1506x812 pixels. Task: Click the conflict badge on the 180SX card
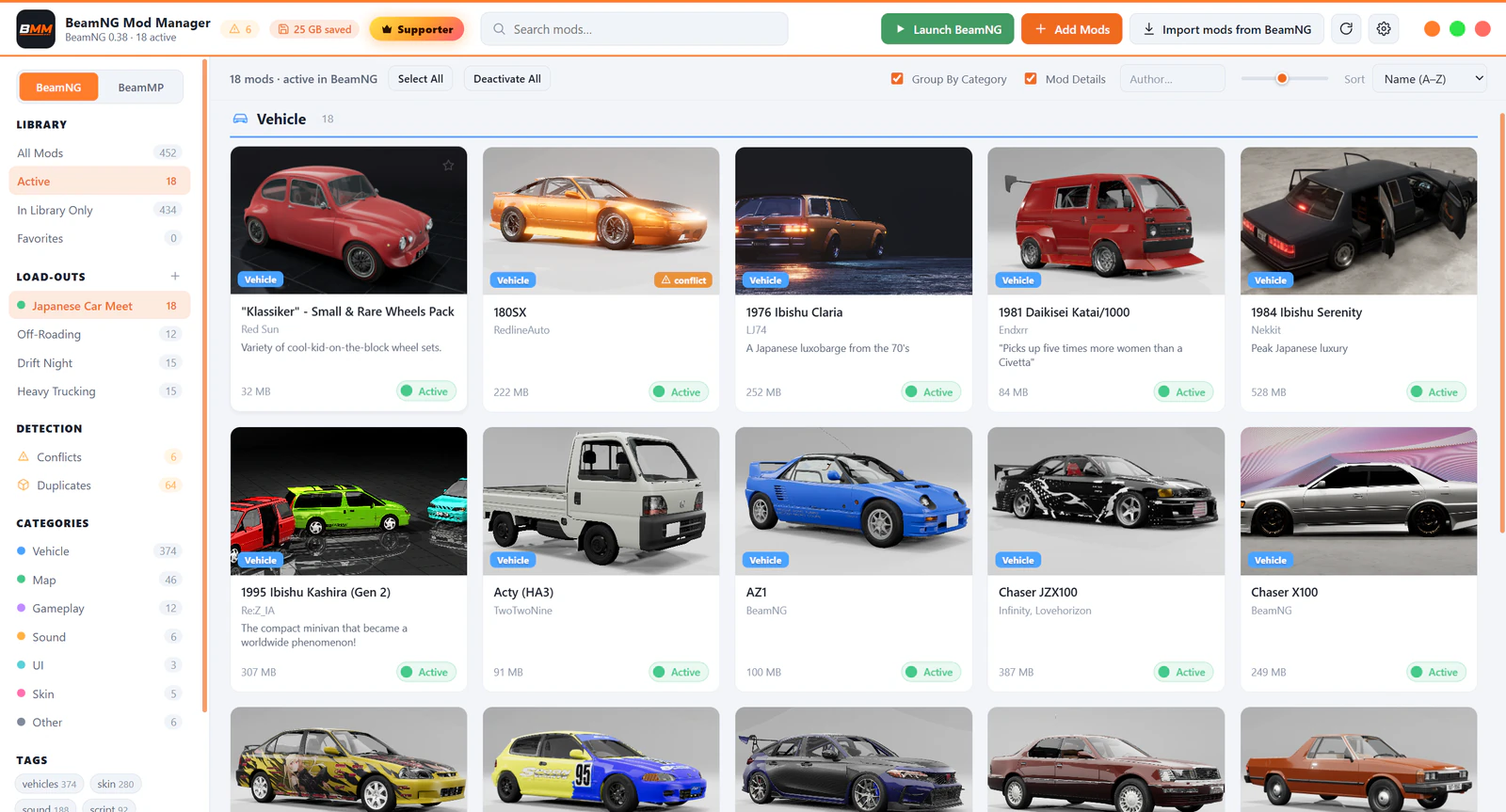(683, 280)
